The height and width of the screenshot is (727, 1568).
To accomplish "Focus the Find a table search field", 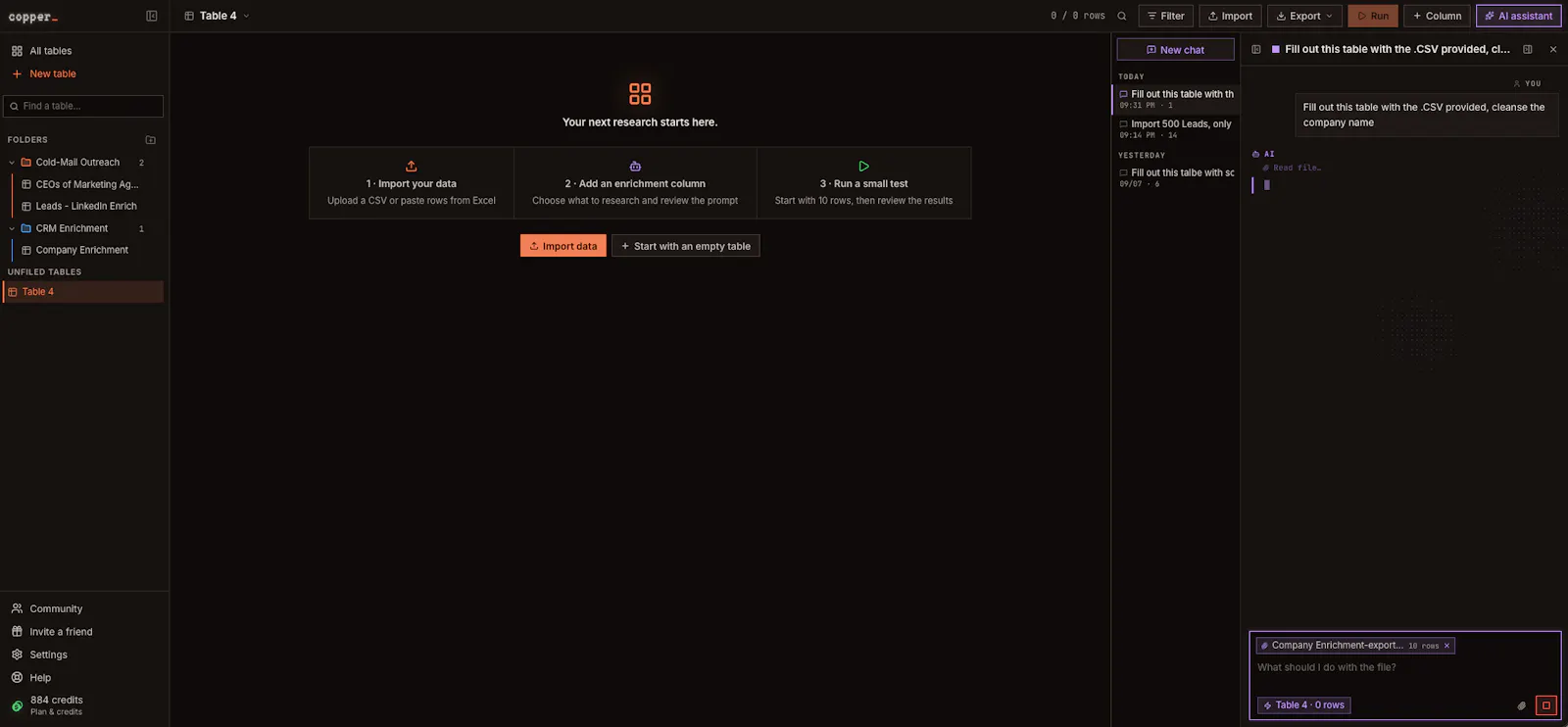I will pyautogui.click(x=83, y=106).
